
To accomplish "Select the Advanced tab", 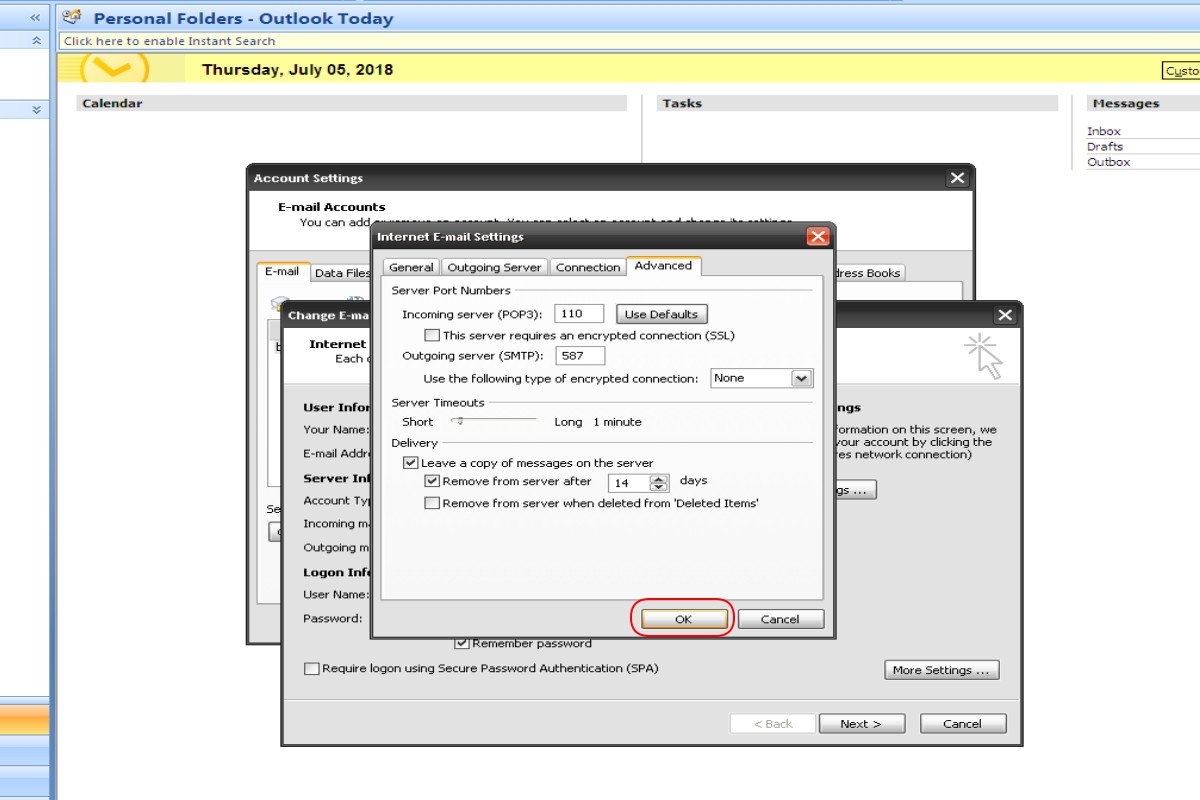I will [x=663, y=265].
